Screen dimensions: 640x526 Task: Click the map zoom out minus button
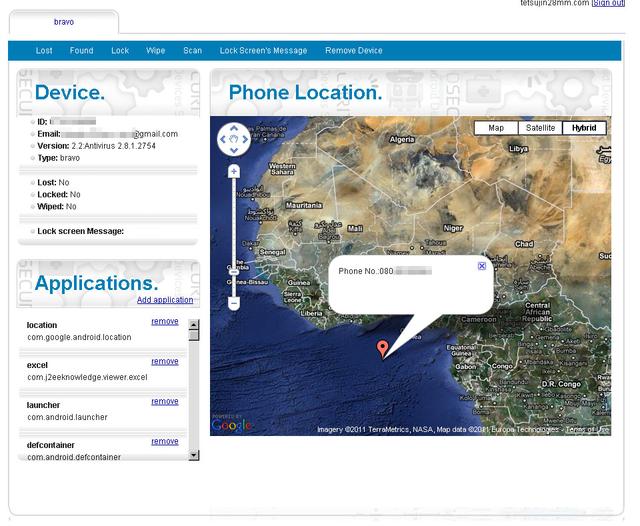click(234, 303)
